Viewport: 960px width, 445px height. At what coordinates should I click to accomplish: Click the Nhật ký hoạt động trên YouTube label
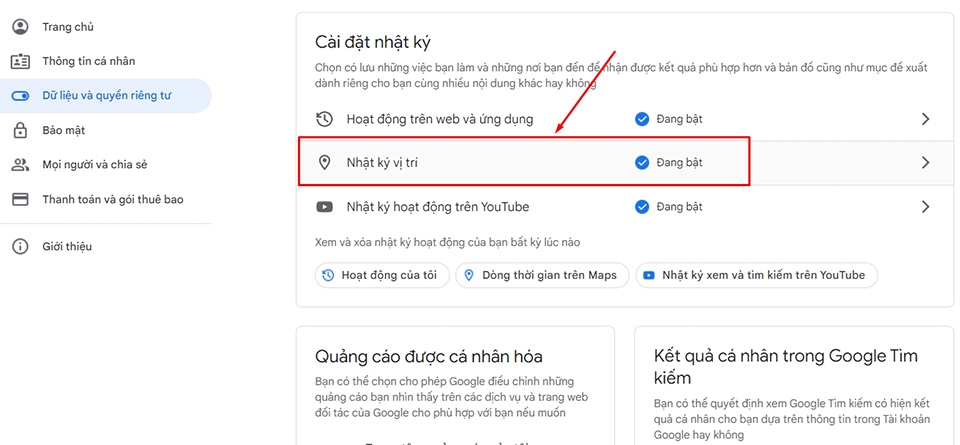point(438,207)
